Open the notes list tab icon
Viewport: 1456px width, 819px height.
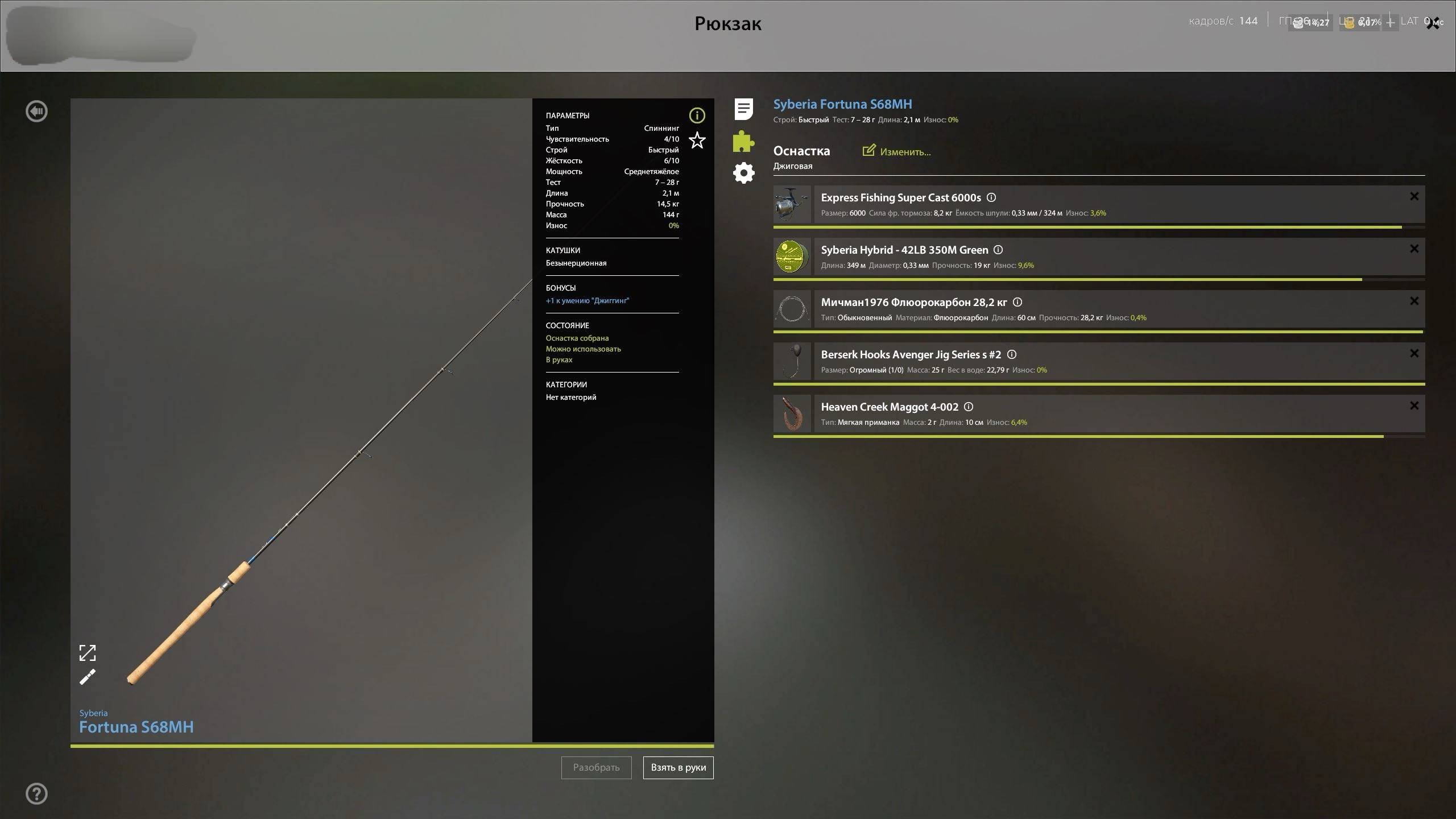pos(743,109)
